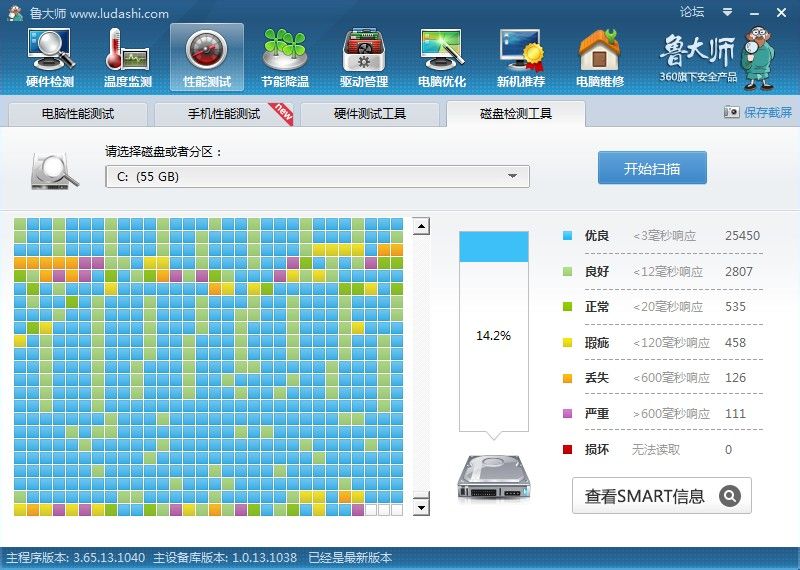The height and width of the screenshot is (570, 800).
Task: Click the red 损坏 legend swatch
Action: click(567, 450)
